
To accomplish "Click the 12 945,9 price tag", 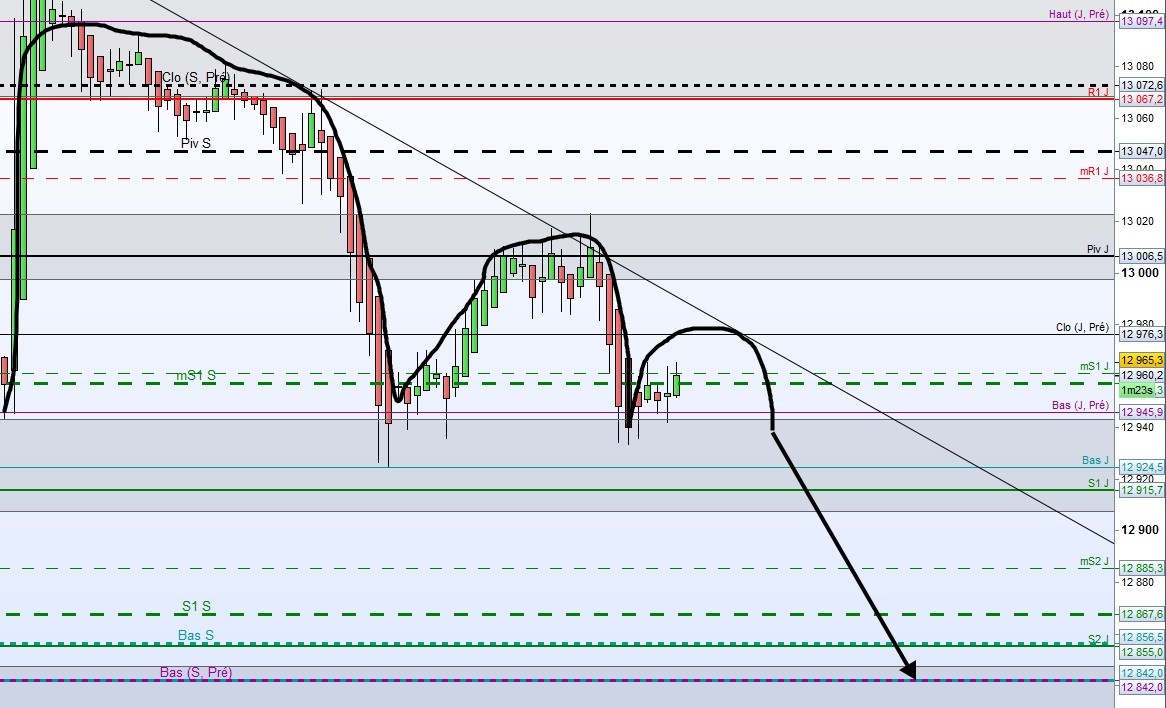I will (x=1141, y=412).
